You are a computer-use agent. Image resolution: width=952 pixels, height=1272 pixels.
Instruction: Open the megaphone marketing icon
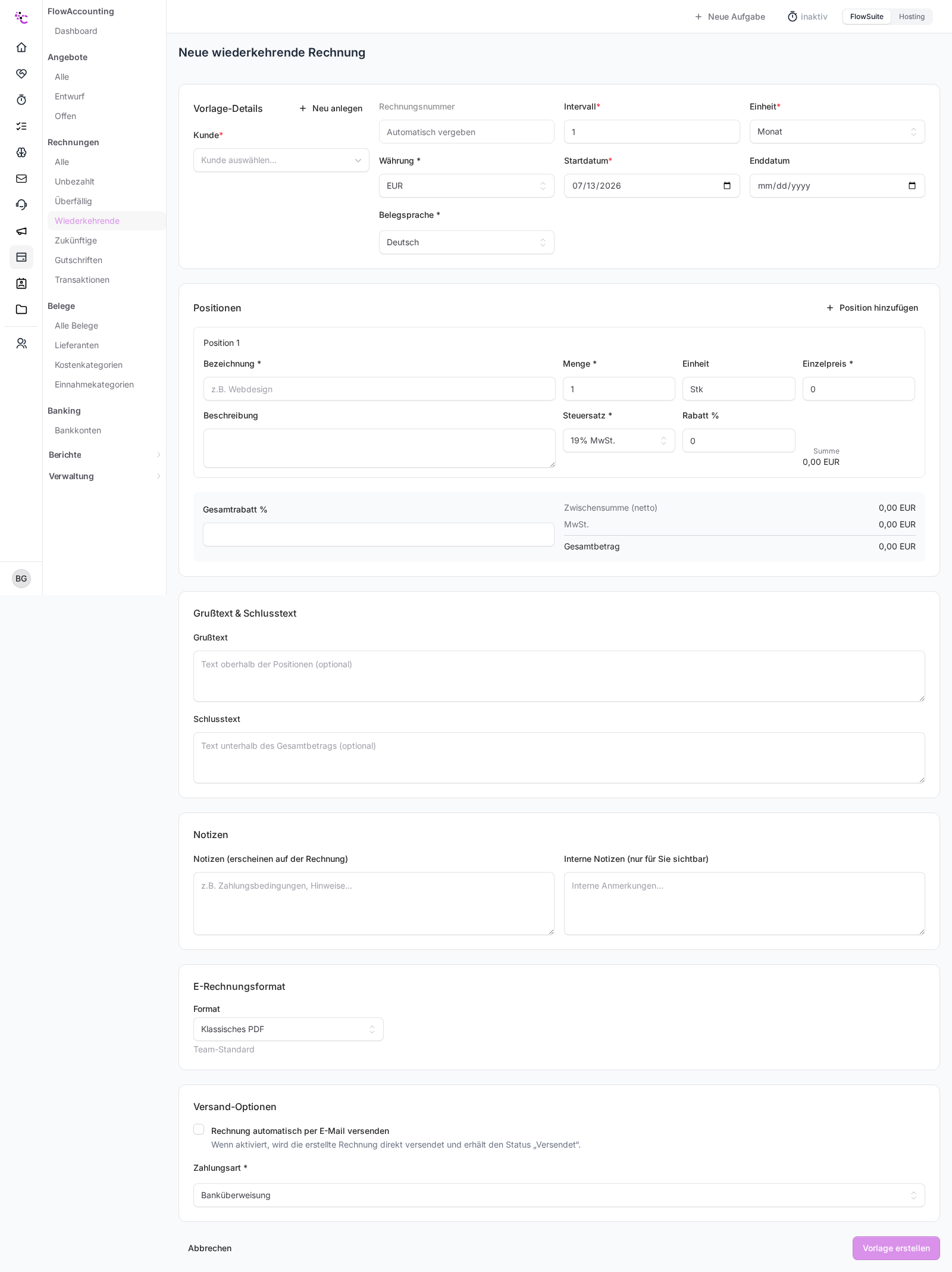coord(21,231)
